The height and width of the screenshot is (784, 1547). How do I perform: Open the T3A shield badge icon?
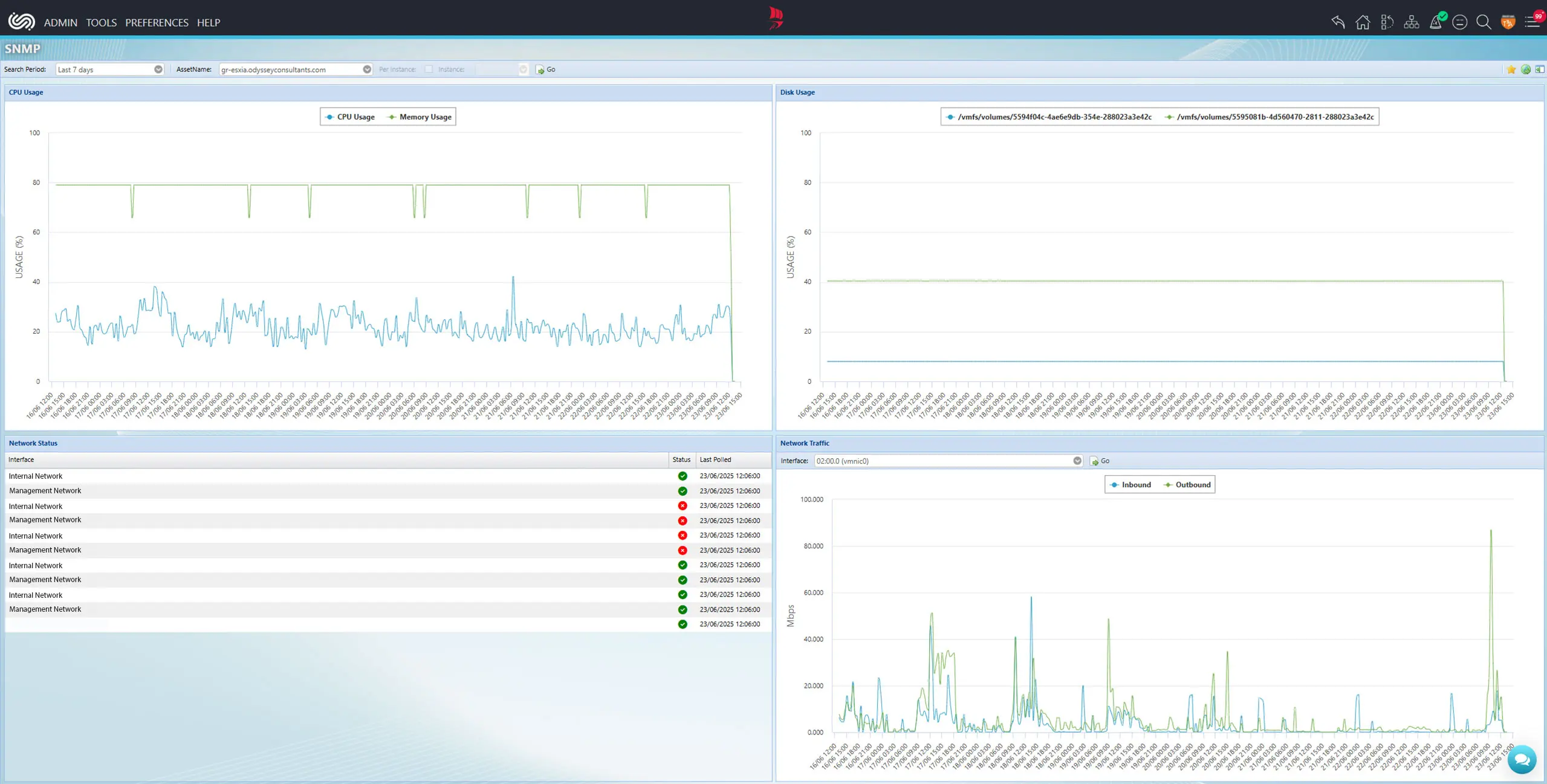(1509, 22)
